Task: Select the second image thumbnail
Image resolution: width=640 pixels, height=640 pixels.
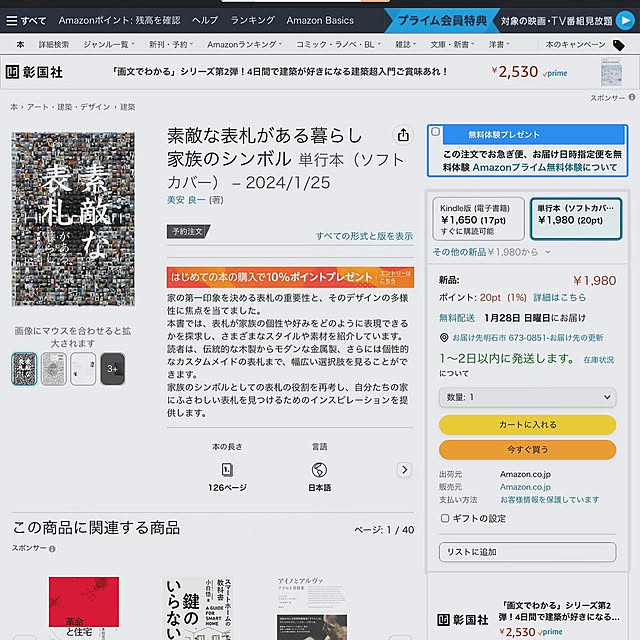Action: coord(53,369)
